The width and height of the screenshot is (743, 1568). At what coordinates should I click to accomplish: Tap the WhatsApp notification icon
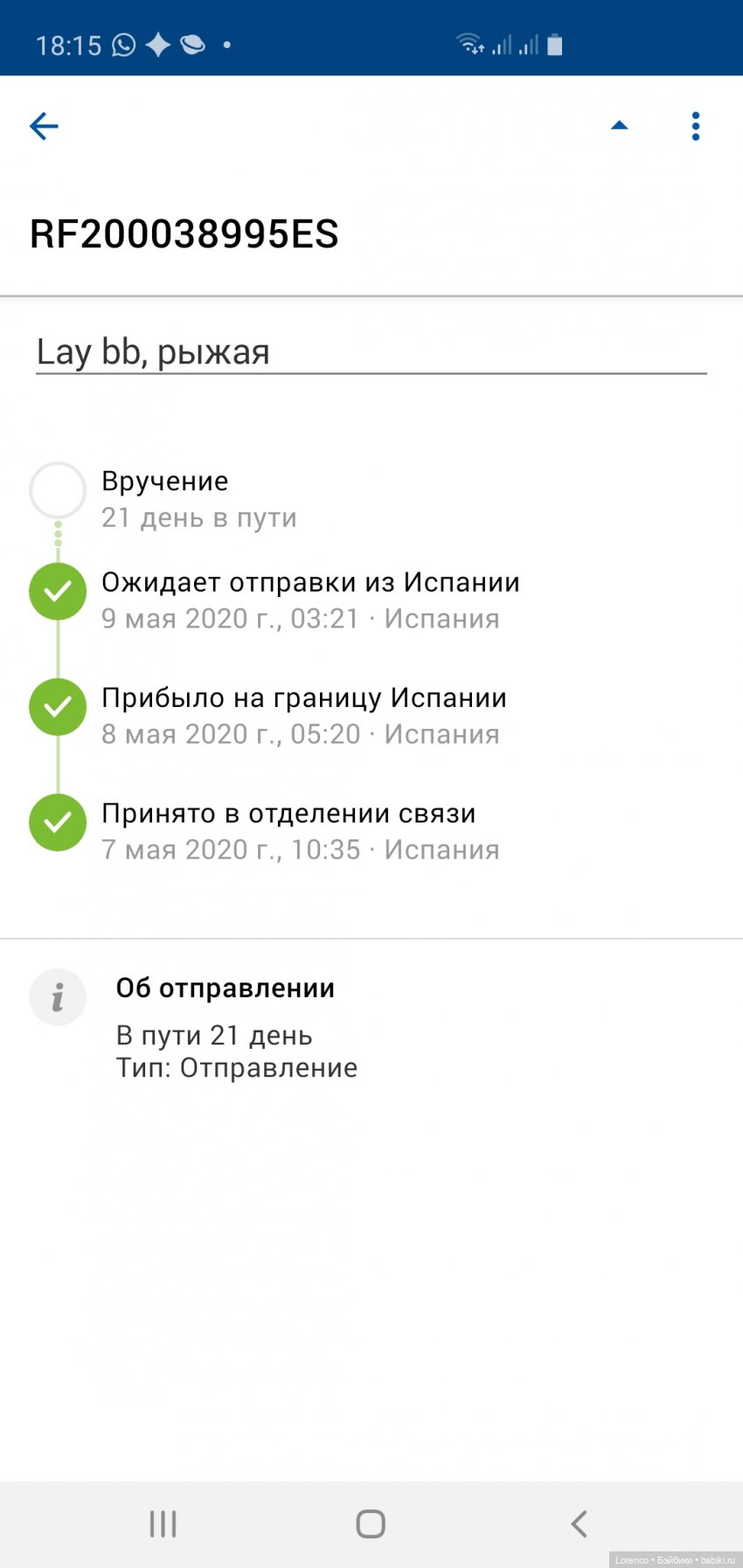(x=124, y=45)
